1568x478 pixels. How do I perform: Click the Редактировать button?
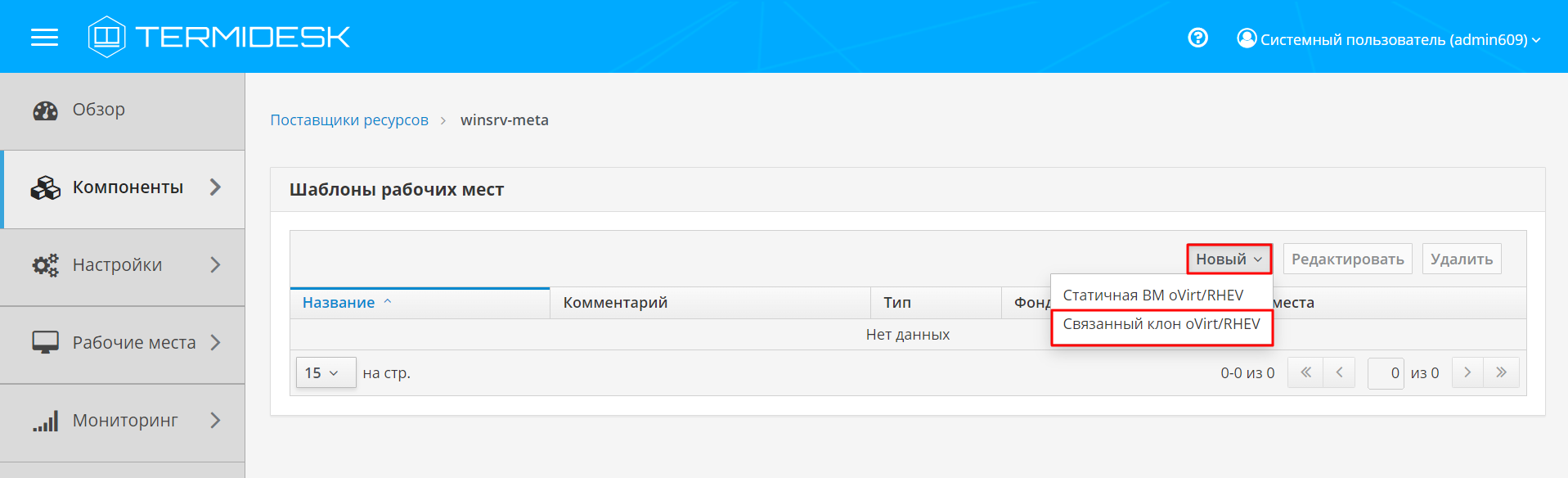tap(1347, 259)
